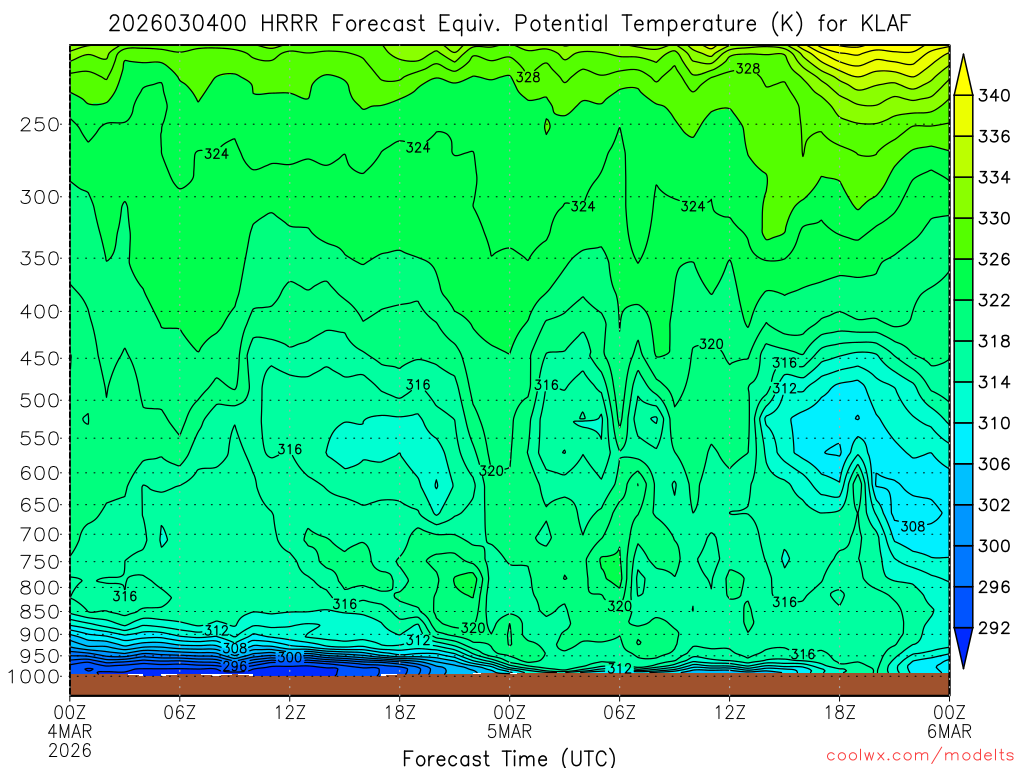This screenshot has width=1024, height=768.
Task: Click the 700 pressure level label
Action: pos(39,534)
